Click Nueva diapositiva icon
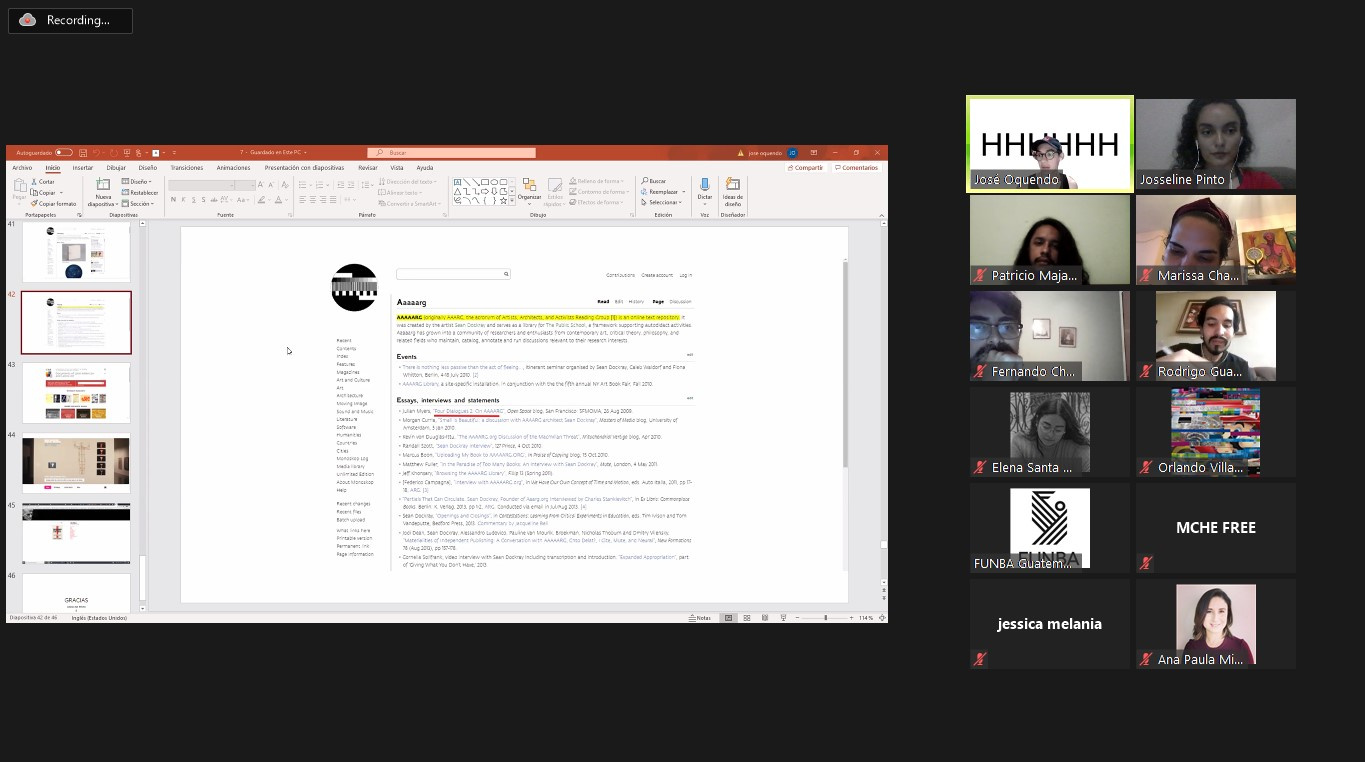 [103, 185]
